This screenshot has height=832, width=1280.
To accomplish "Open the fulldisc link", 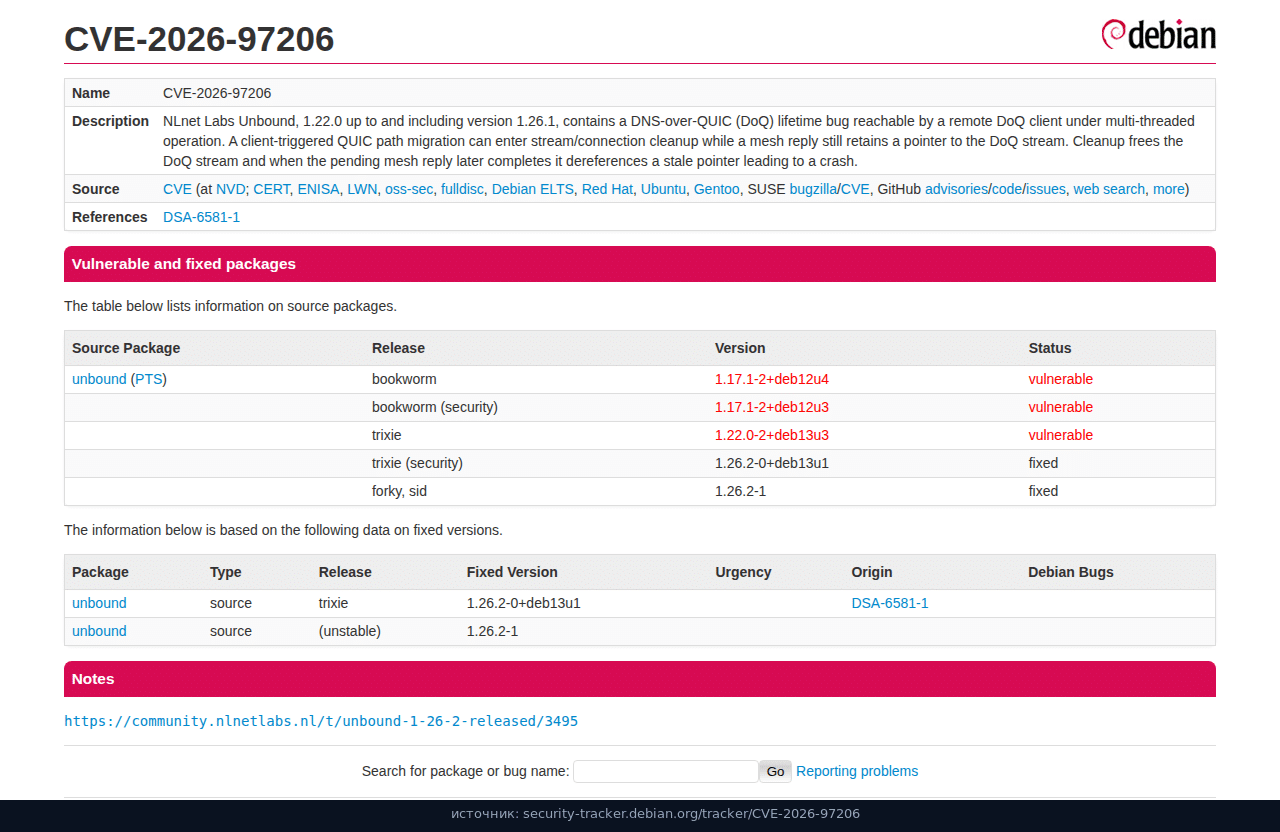I will (x=462, y=189).
